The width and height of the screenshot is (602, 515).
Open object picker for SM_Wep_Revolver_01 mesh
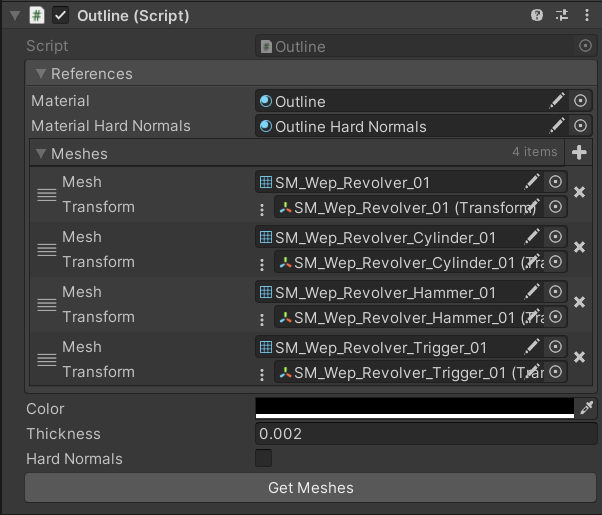(557, 182)
